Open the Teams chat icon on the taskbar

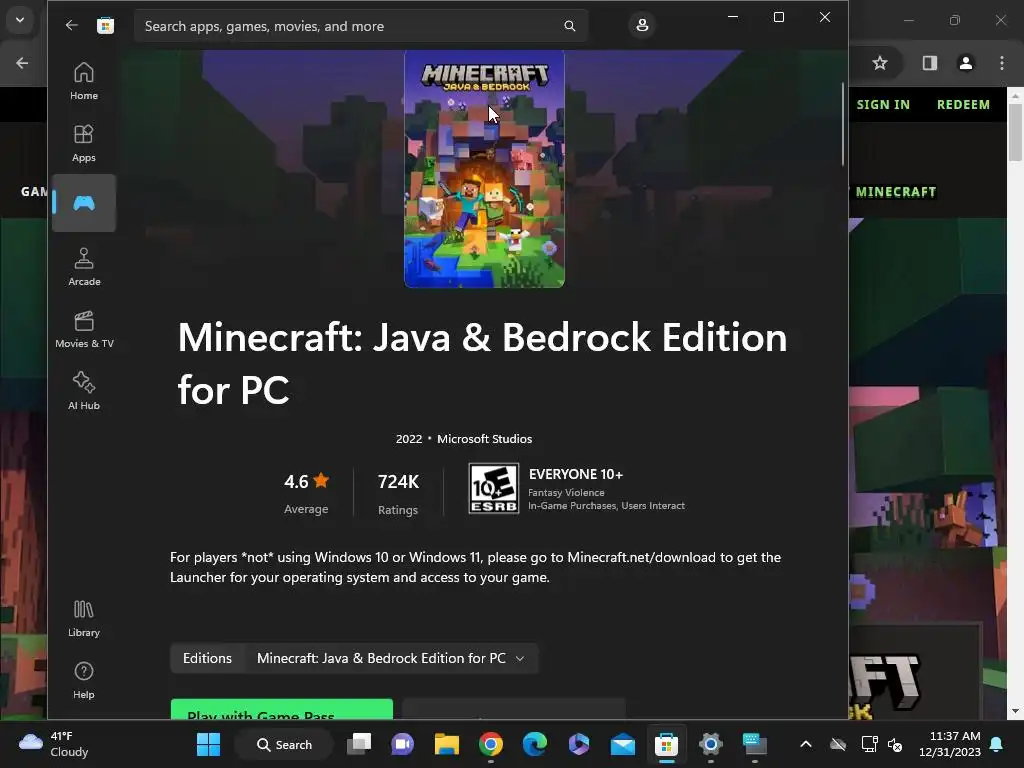tap(402, 744)
